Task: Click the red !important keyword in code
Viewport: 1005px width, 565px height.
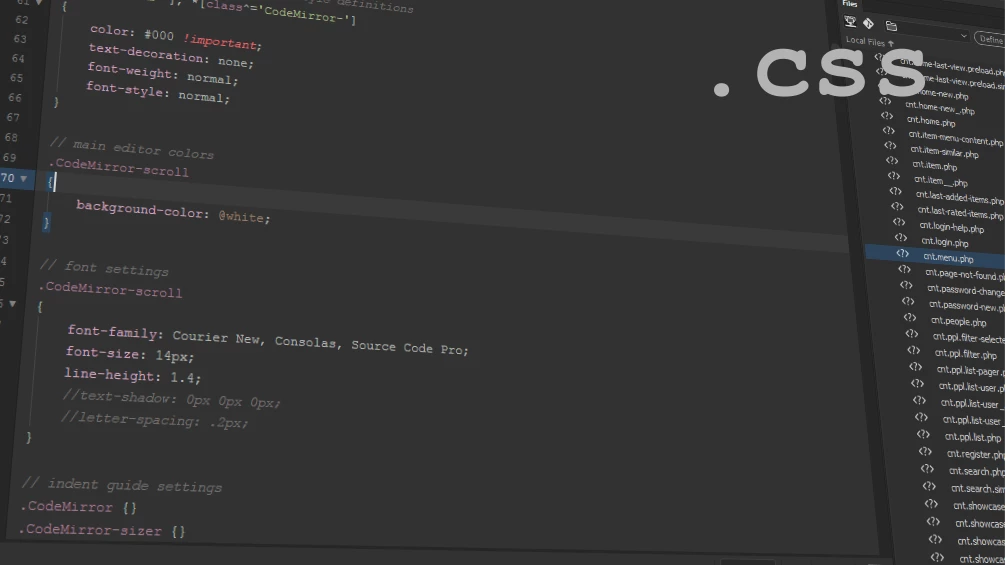Action: tap(222, 42)
